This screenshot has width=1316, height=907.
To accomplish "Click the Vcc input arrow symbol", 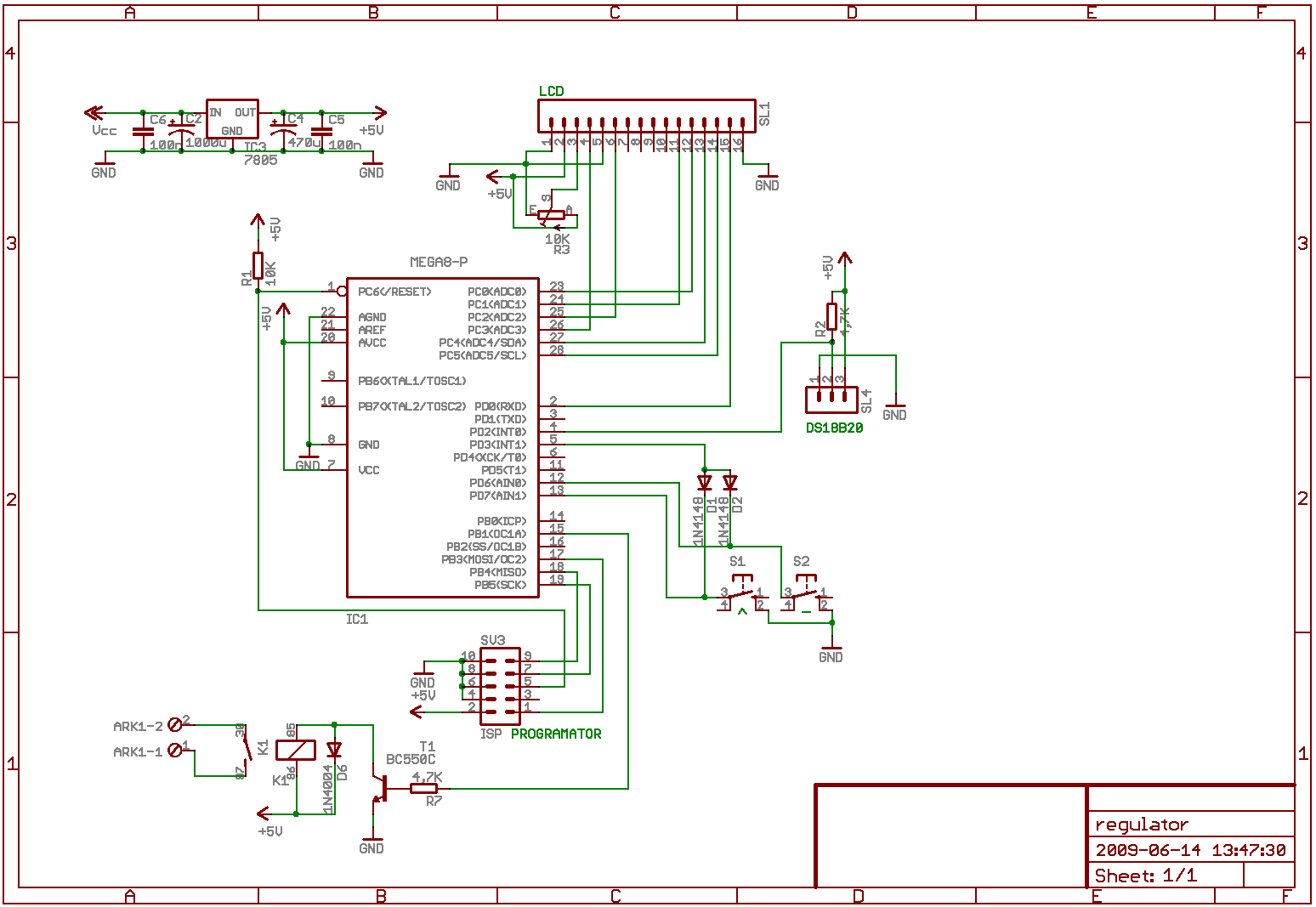I will click(x=94, y=112).
